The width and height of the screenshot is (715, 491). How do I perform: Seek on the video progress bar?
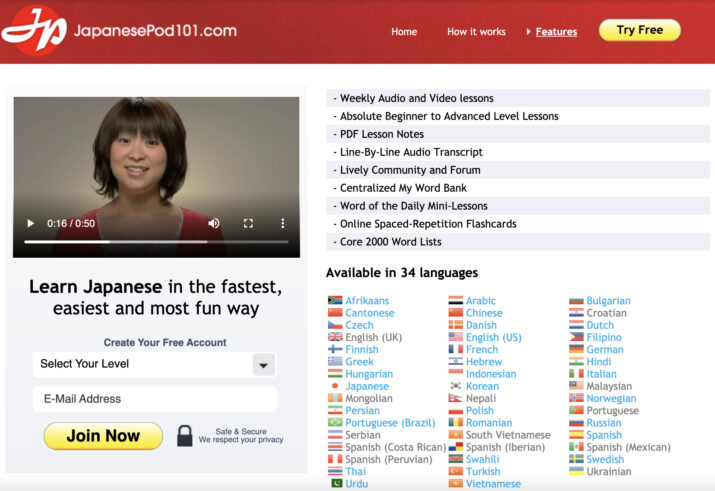156,242
